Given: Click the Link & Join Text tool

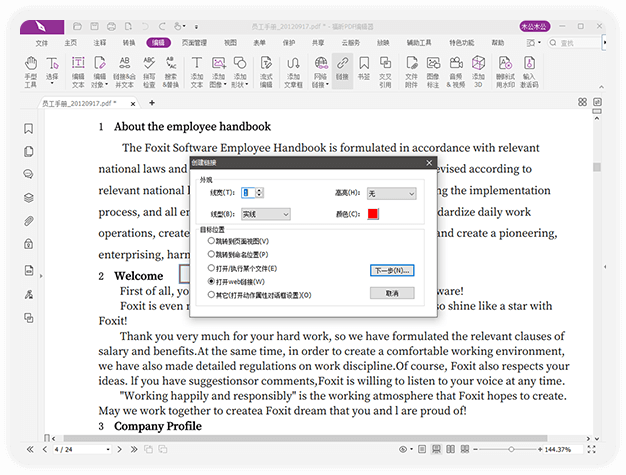Looking at the screenshot, I should tap(124, 72).
